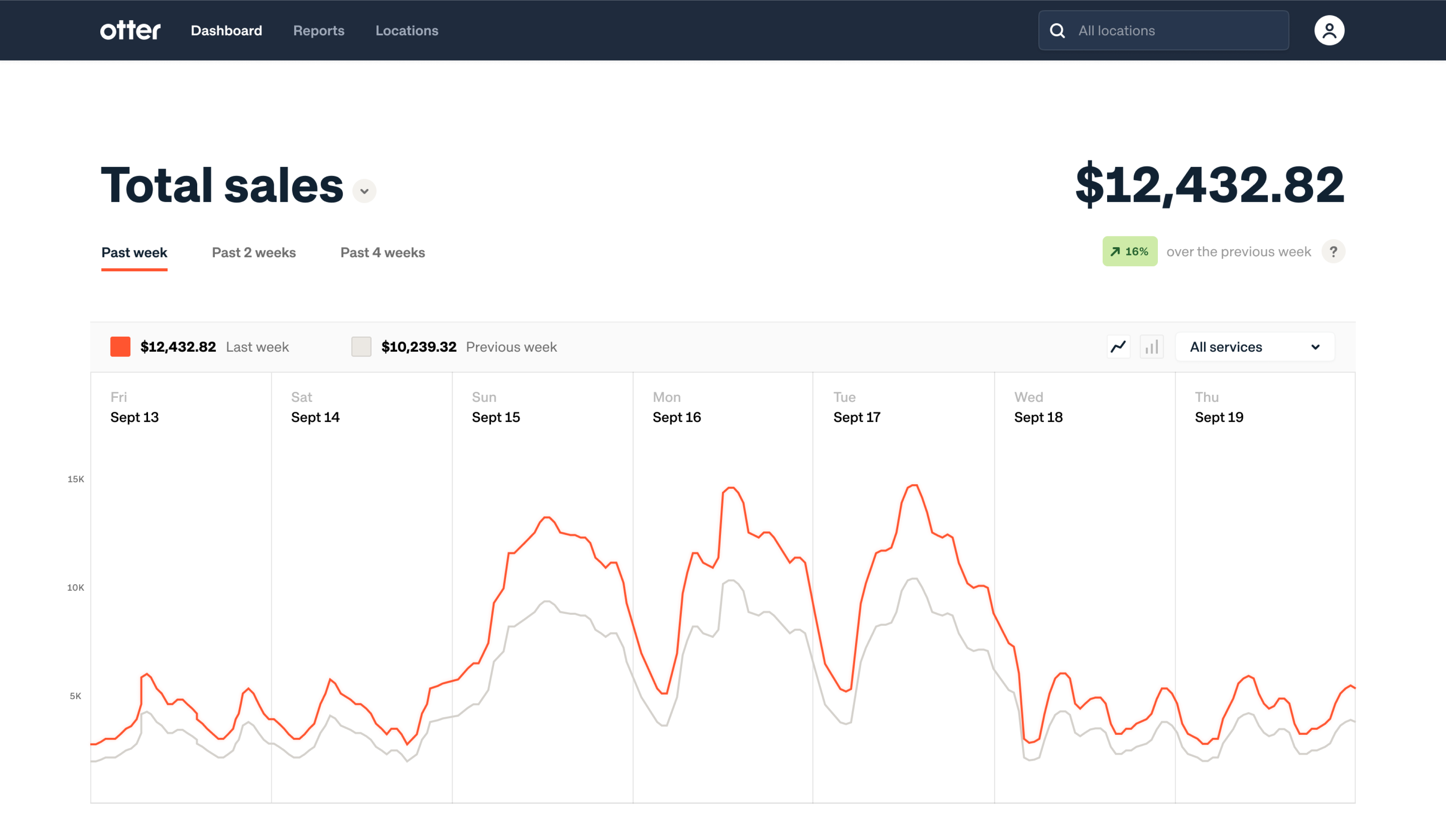This screenshot has width=1446, height=840.
Task: Switch to line chart view
Action: pos(1118,347)
